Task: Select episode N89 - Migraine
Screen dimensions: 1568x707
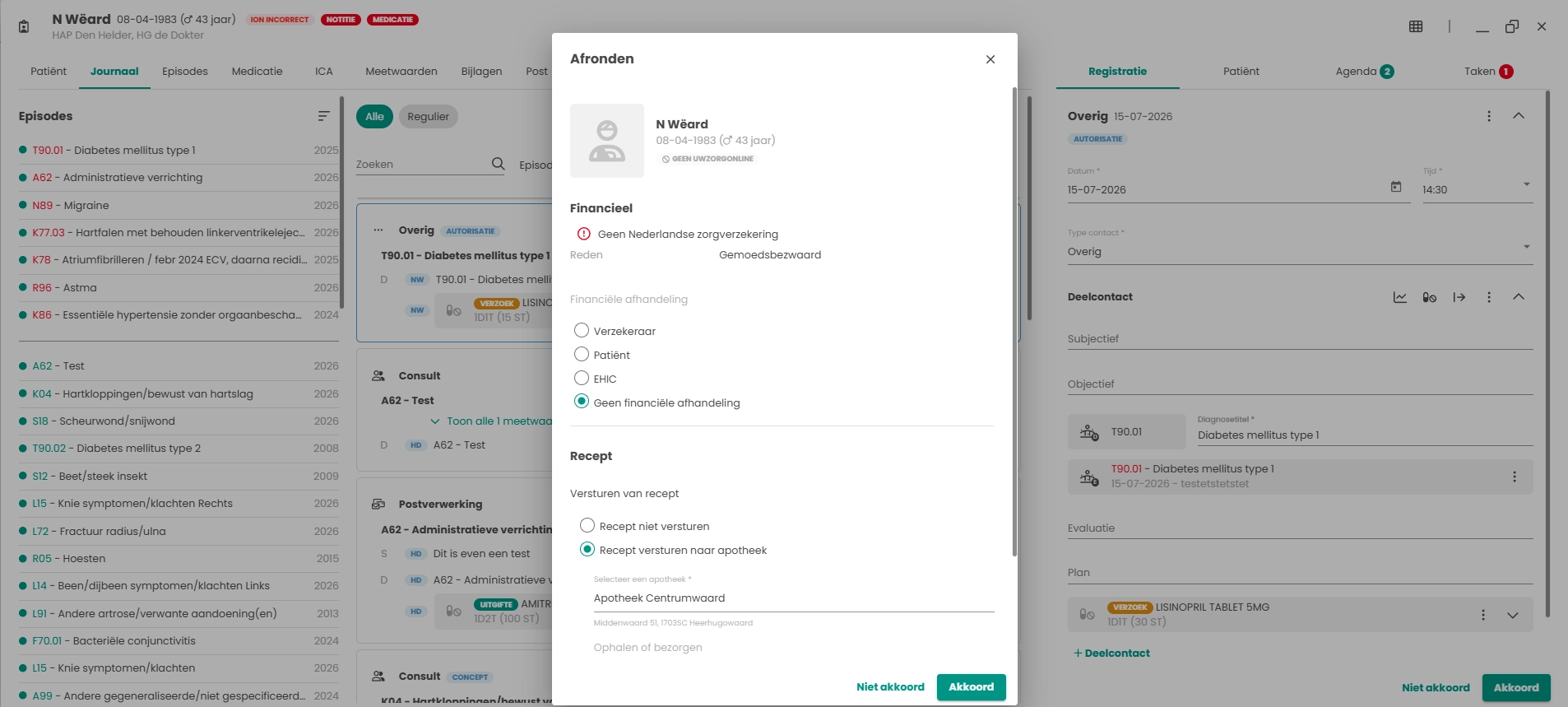Action: coord(179,205)
